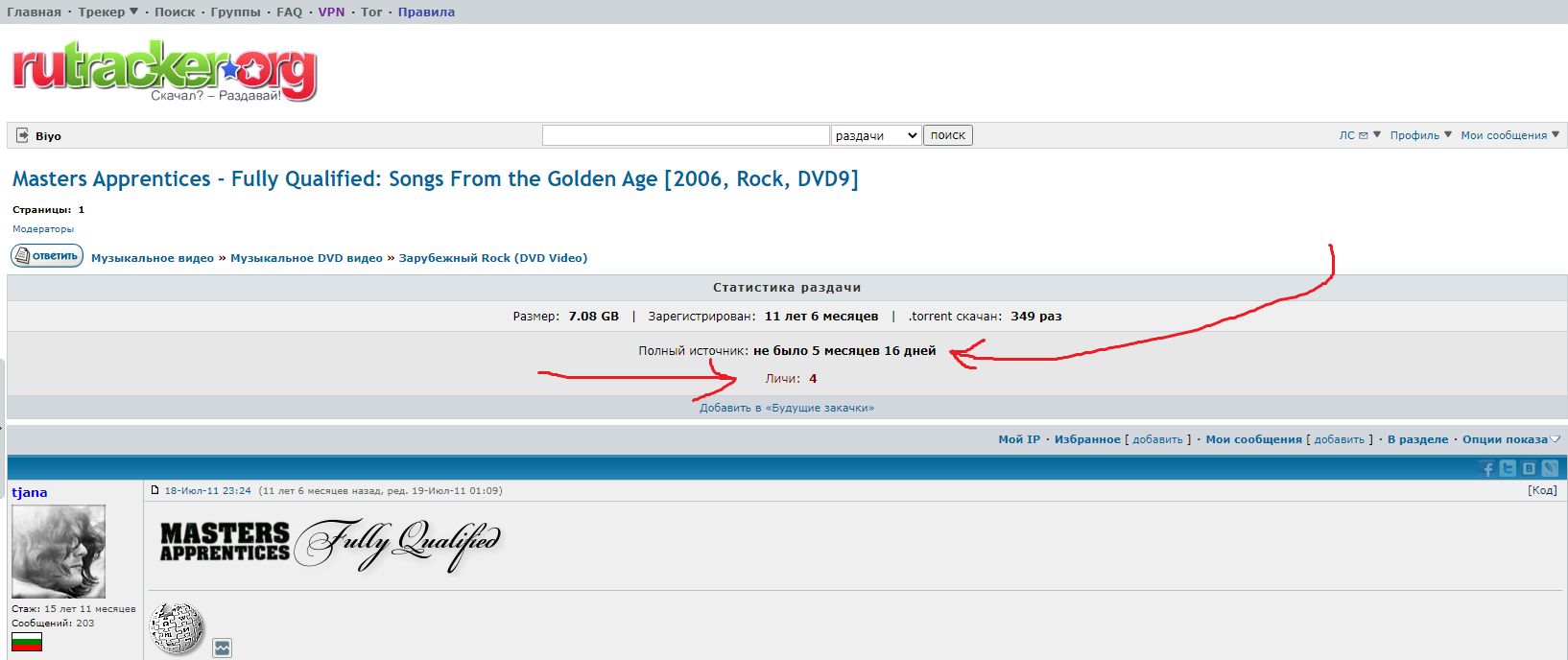Click into the search input field
The height and width of the screenshot is (660, 1568).
685,135
